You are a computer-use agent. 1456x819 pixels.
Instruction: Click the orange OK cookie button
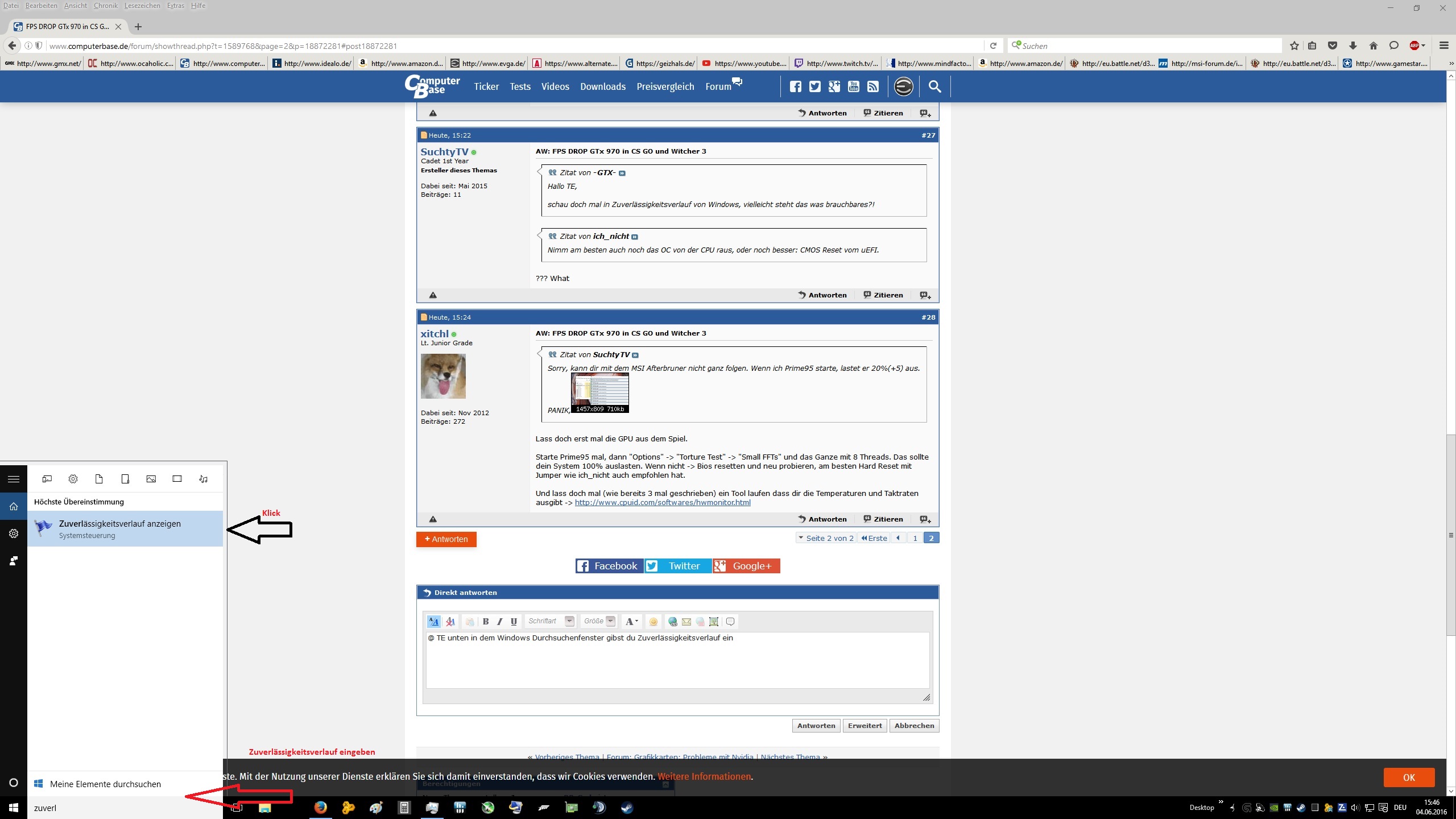pyautogui.click(x=1408, y=777)
